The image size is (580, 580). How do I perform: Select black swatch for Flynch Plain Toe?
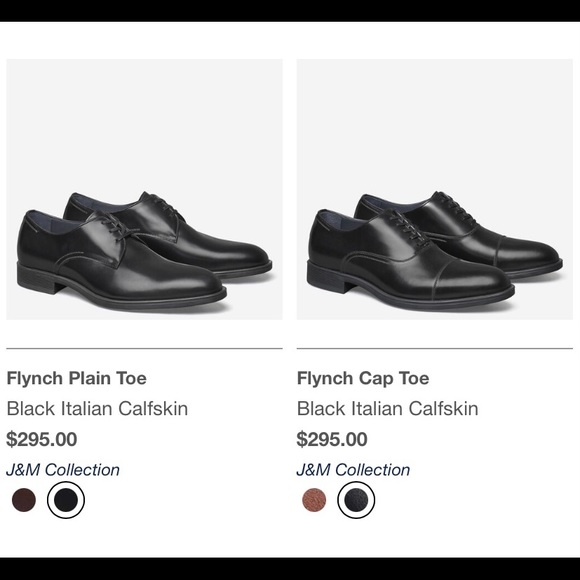click(x=66, y=500)
